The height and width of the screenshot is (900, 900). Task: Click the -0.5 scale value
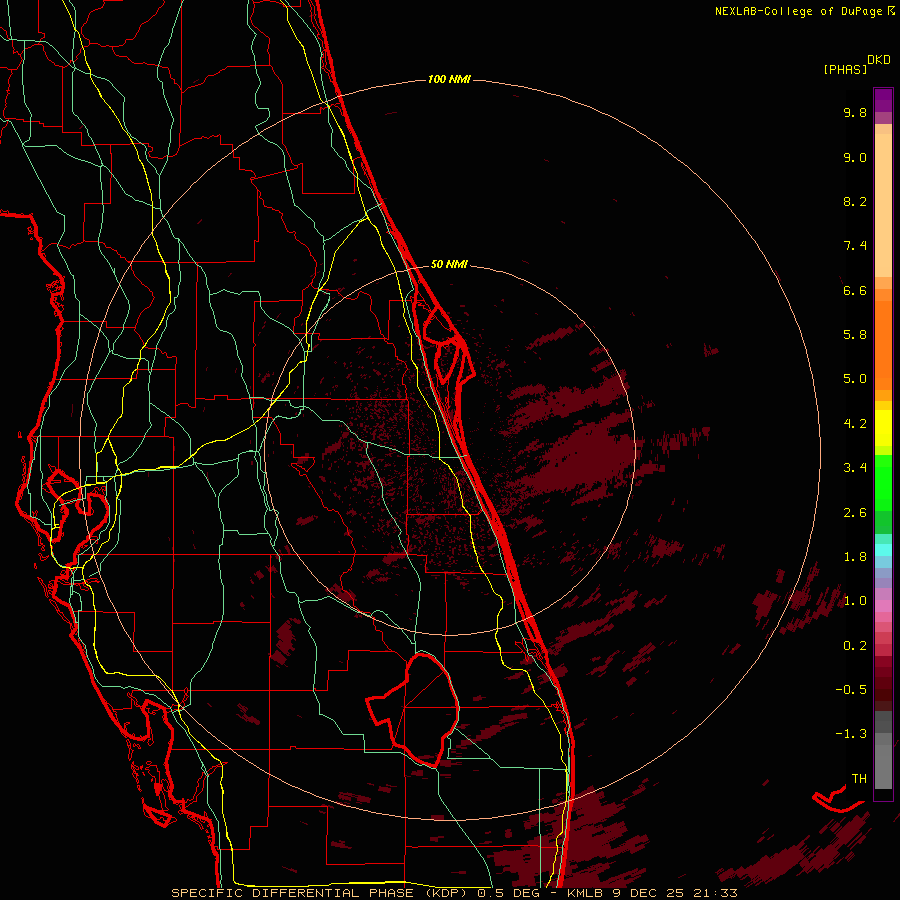pos(851,690)
